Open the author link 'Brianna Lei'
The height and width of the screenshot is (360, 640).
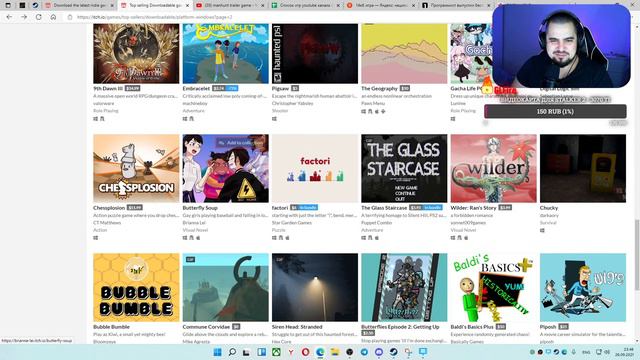[x=194, y=223]
